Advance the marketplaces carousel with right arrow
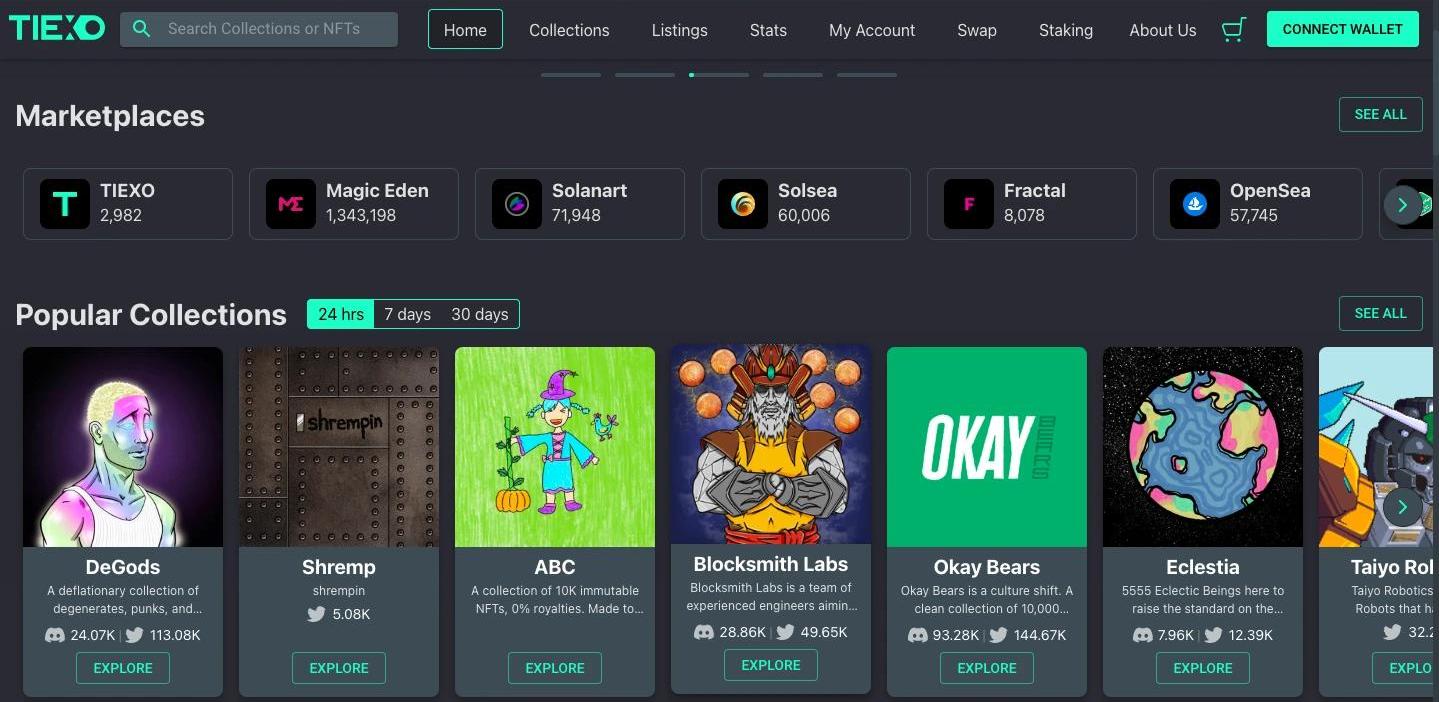Viewport: 1439px width, 702px height. click(1402, 204)
